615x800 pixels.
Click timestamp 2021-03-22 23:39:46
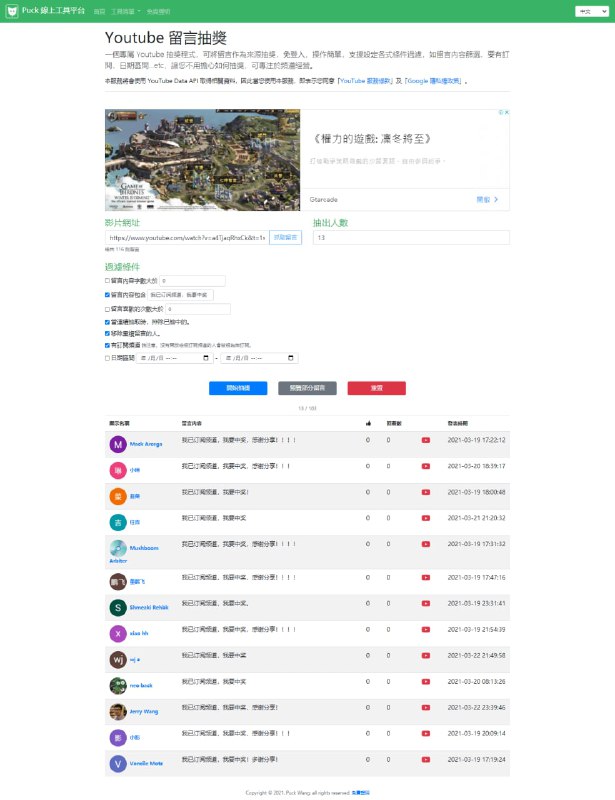477,708
